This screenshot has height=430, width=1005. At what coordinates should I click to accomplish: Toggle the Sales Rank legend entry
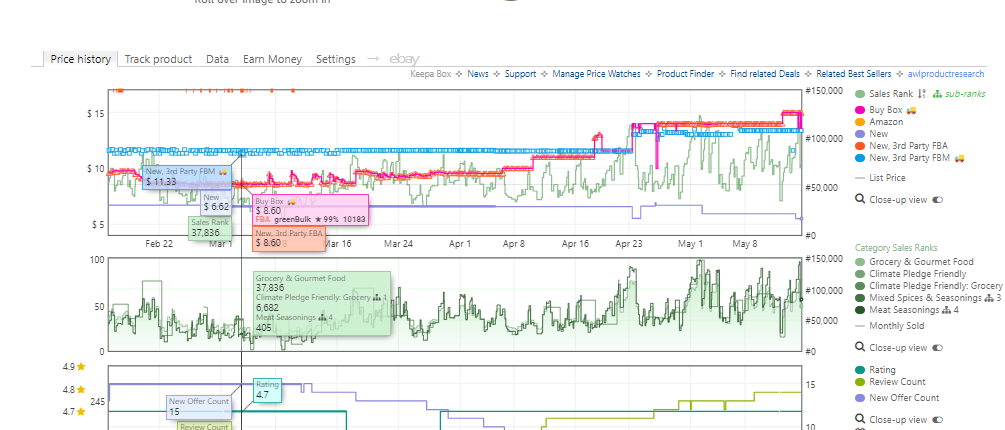point(892,94)
